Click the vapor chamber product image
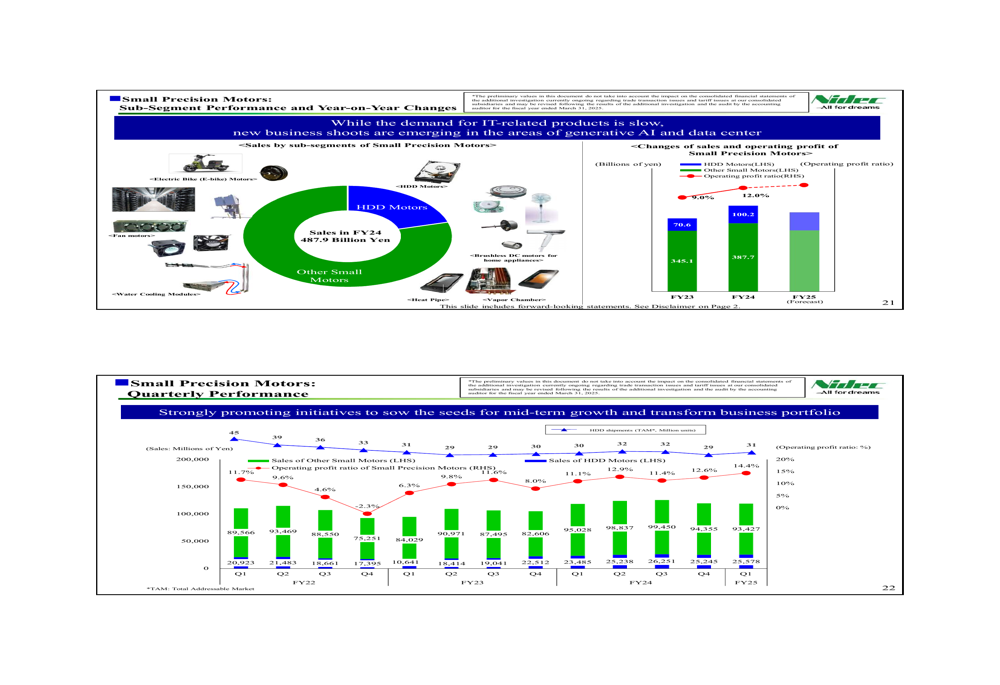 point(515,281)
